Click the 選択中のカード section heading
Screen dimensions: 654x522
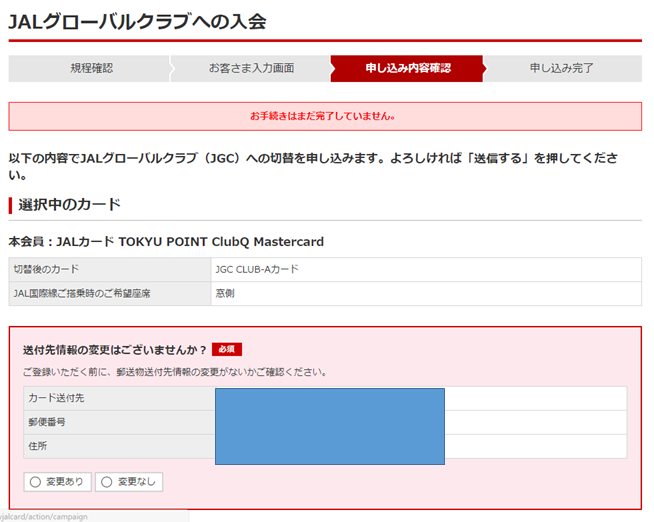69,205
